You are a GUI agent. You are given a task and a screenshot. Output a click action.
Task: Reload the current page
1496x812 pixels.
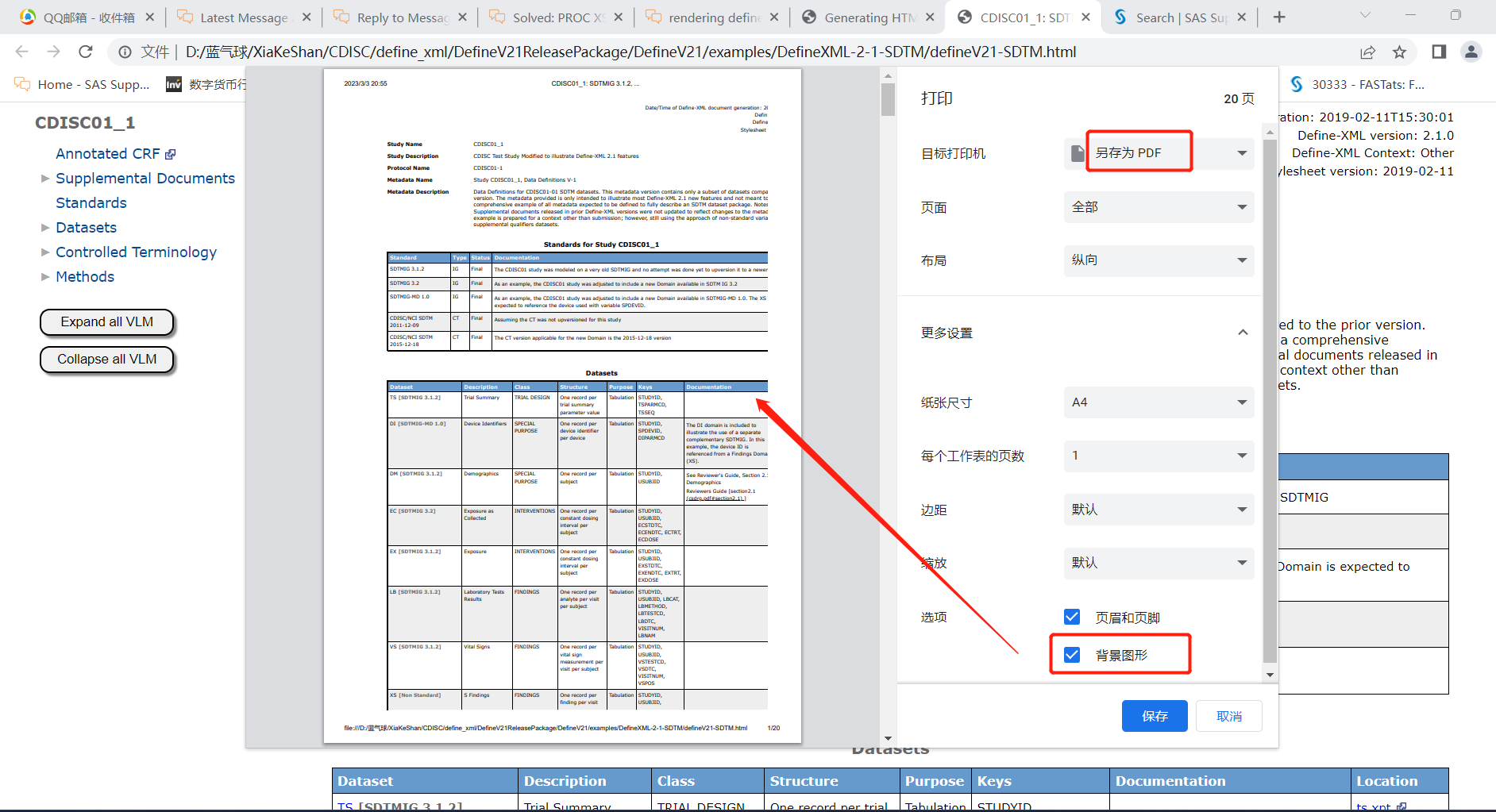click(86, 52)
